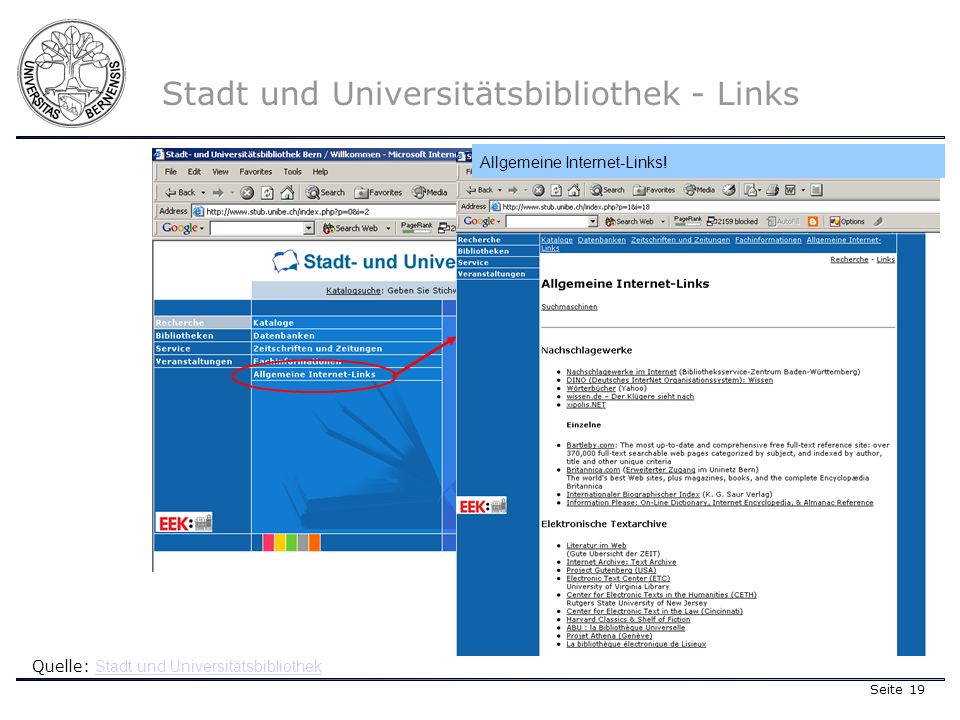The height and width of the screenshot is (720, 960).
Task: Open View menu in left browser window
Action: (x=220, y=172)
